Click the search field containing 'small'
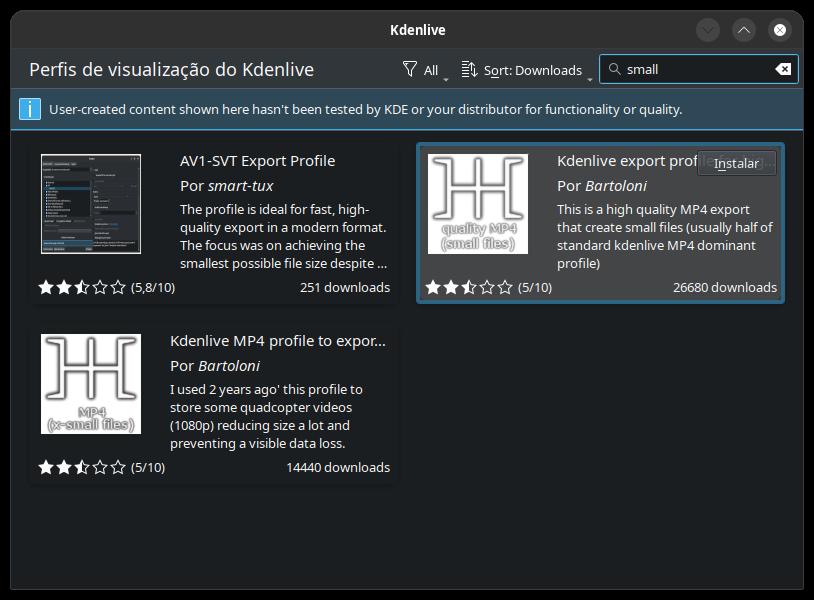The width and height of the screenshot is (814, 600). 699,69
